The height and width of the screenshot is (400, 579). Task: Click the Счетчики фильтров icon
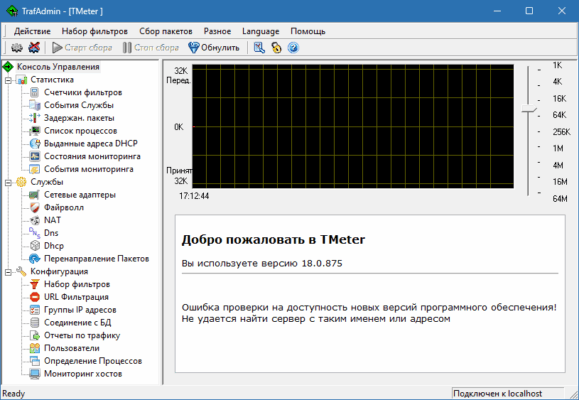(x=34, y=92)
